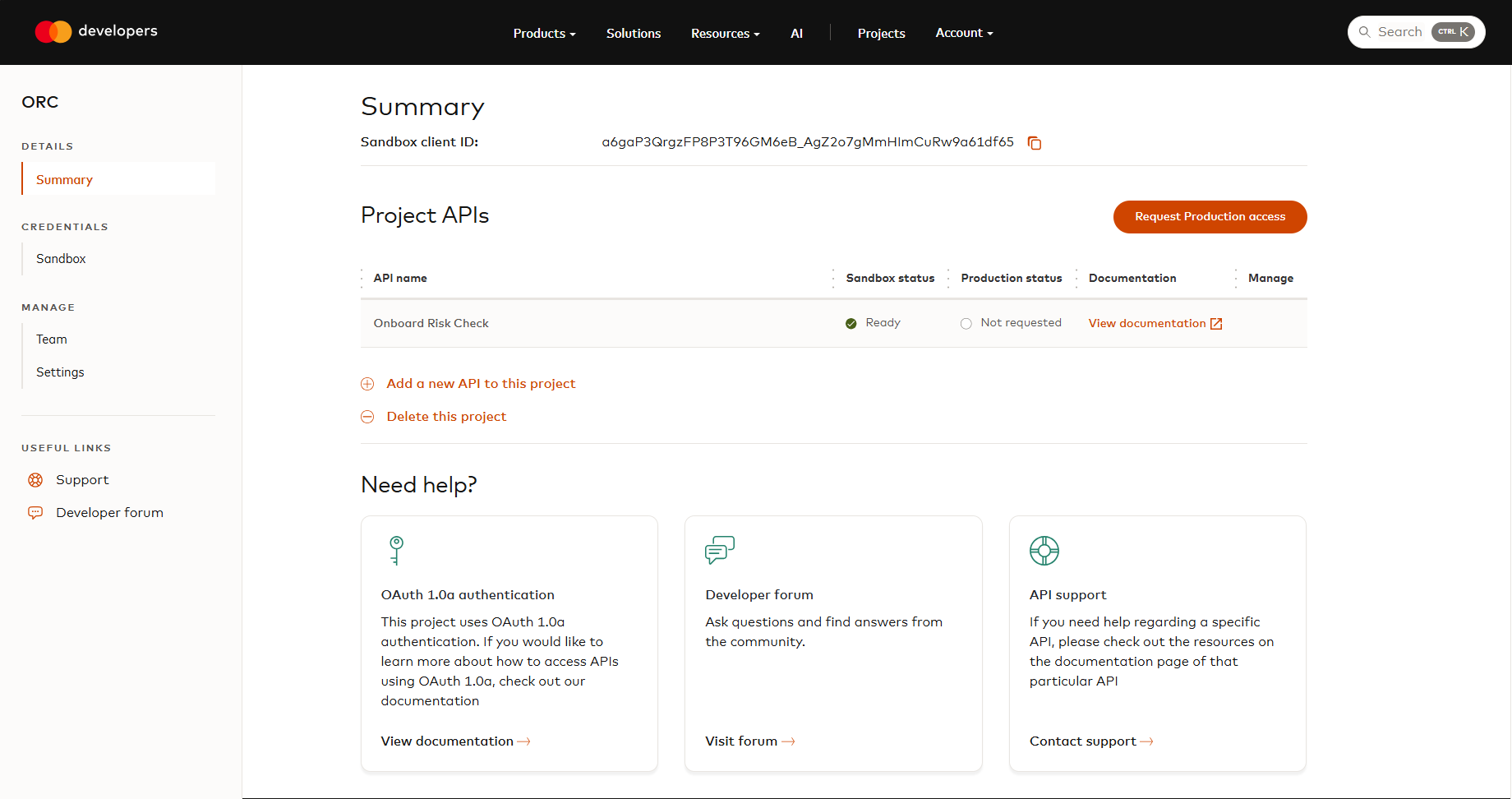The image size is (1512, 799).
Task: Click Add a new API to this project
Action: [x=481, y=384]
